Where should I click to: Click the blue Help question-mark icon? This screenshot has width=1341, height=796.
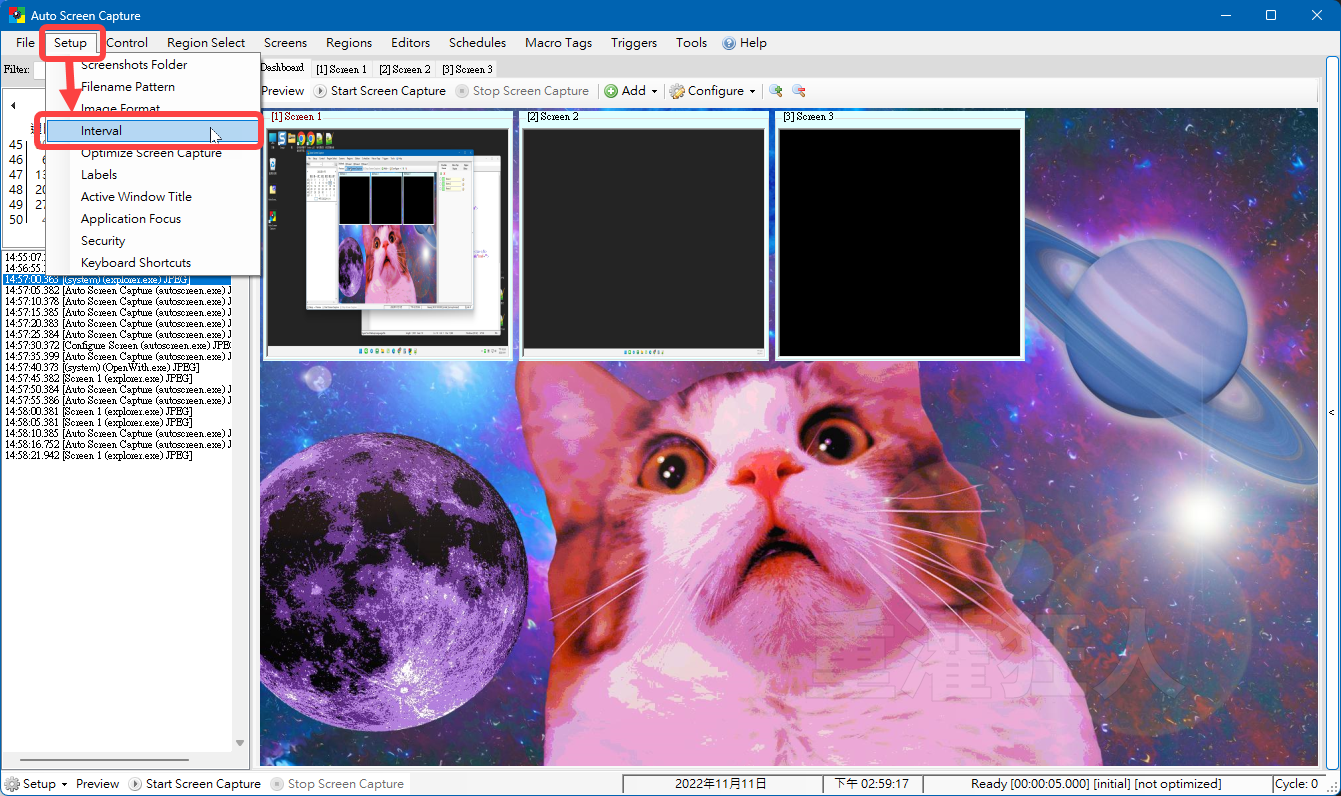(x=729, y=43)
